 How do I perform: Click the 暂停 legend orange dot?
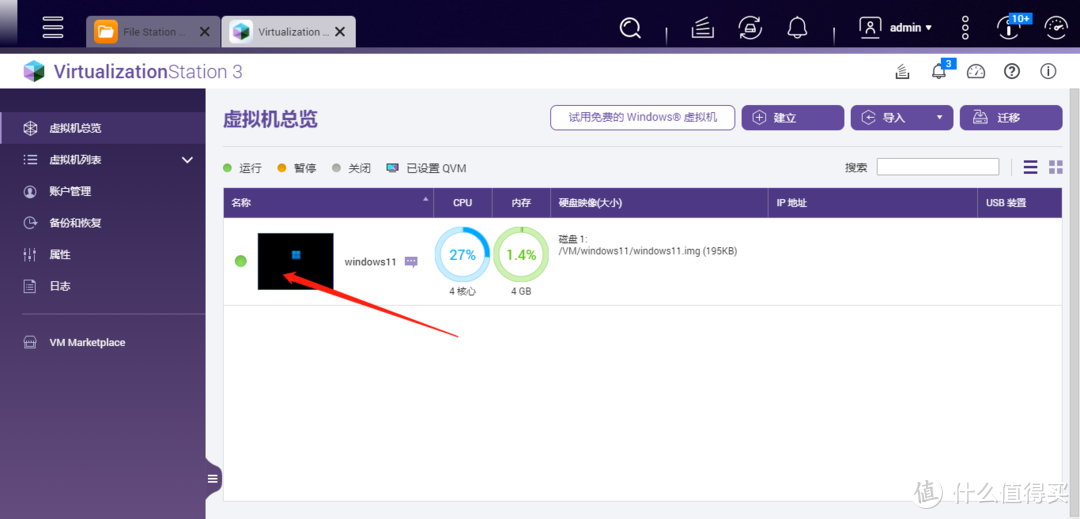tap(281, 168)
